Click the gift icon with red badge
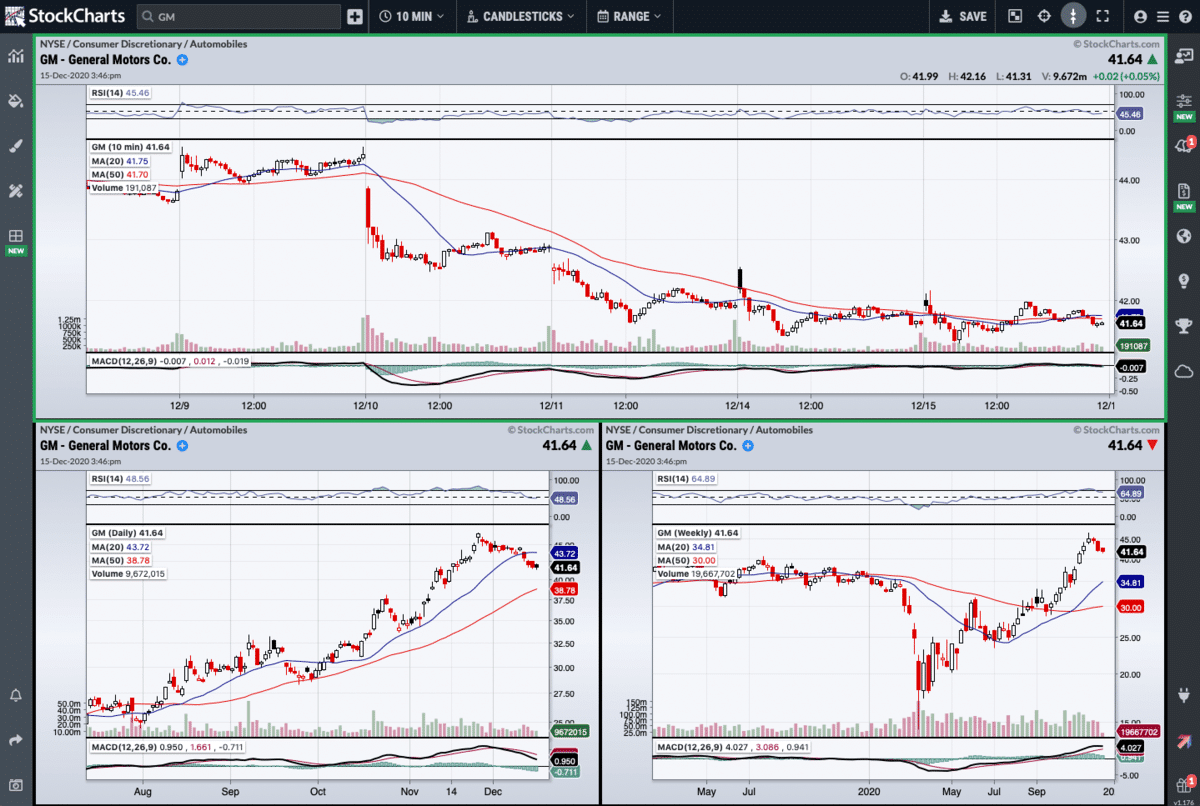 click(1184, 784)
